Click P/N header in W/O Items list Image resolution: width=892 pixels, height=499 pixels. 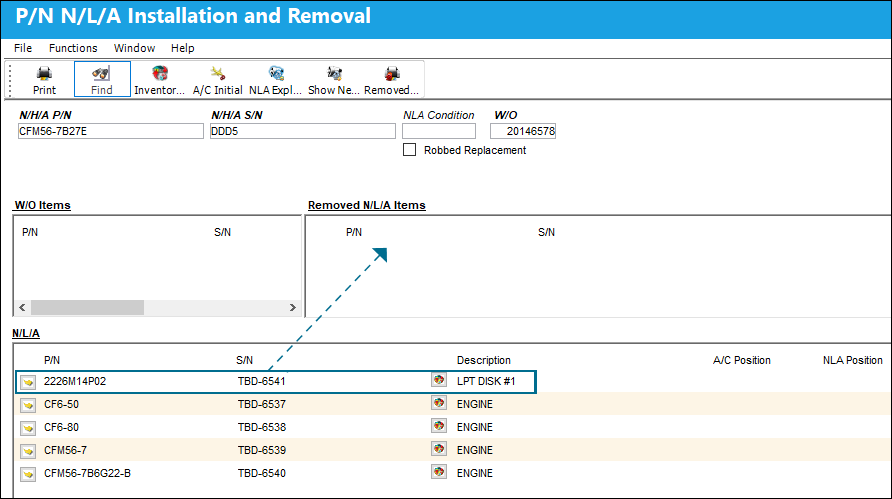click(x=30, y=232)
